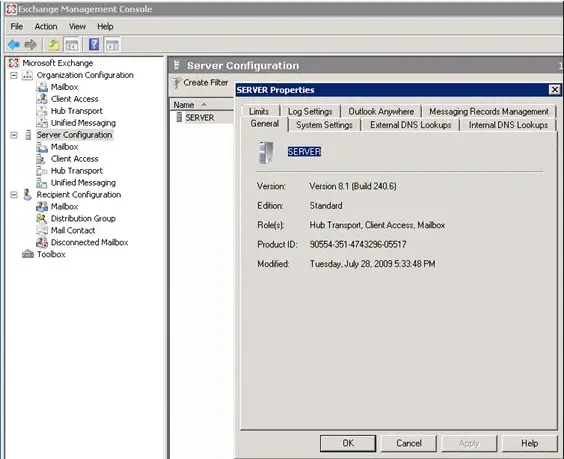Image resolution: width=564 pixels, height=459 pixels.
Task: Collapse the Organization Configuration tree node
Action: (14, 76)
